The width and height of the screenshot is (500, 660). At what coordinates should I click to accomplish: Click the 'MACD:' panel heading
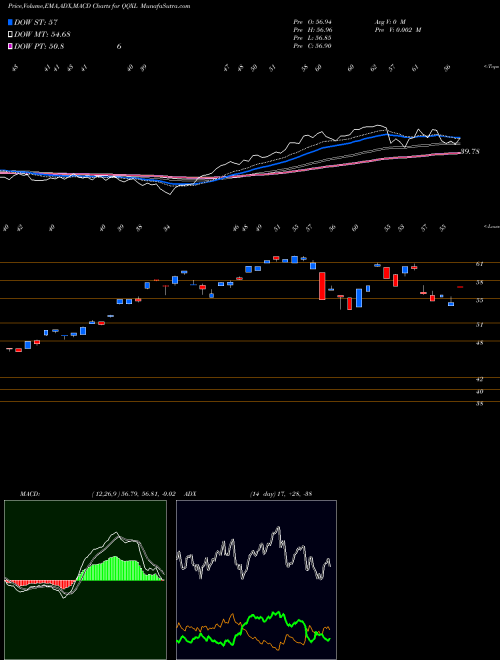point(29,493)
